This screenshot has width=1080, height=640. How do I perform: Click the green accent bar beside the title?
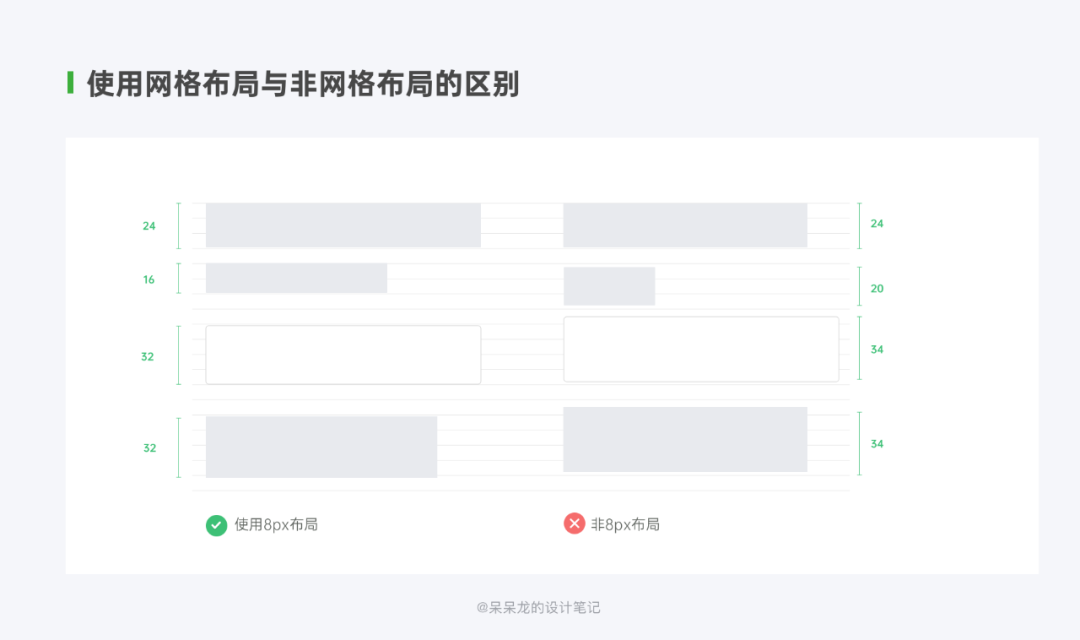pos(70,83)
